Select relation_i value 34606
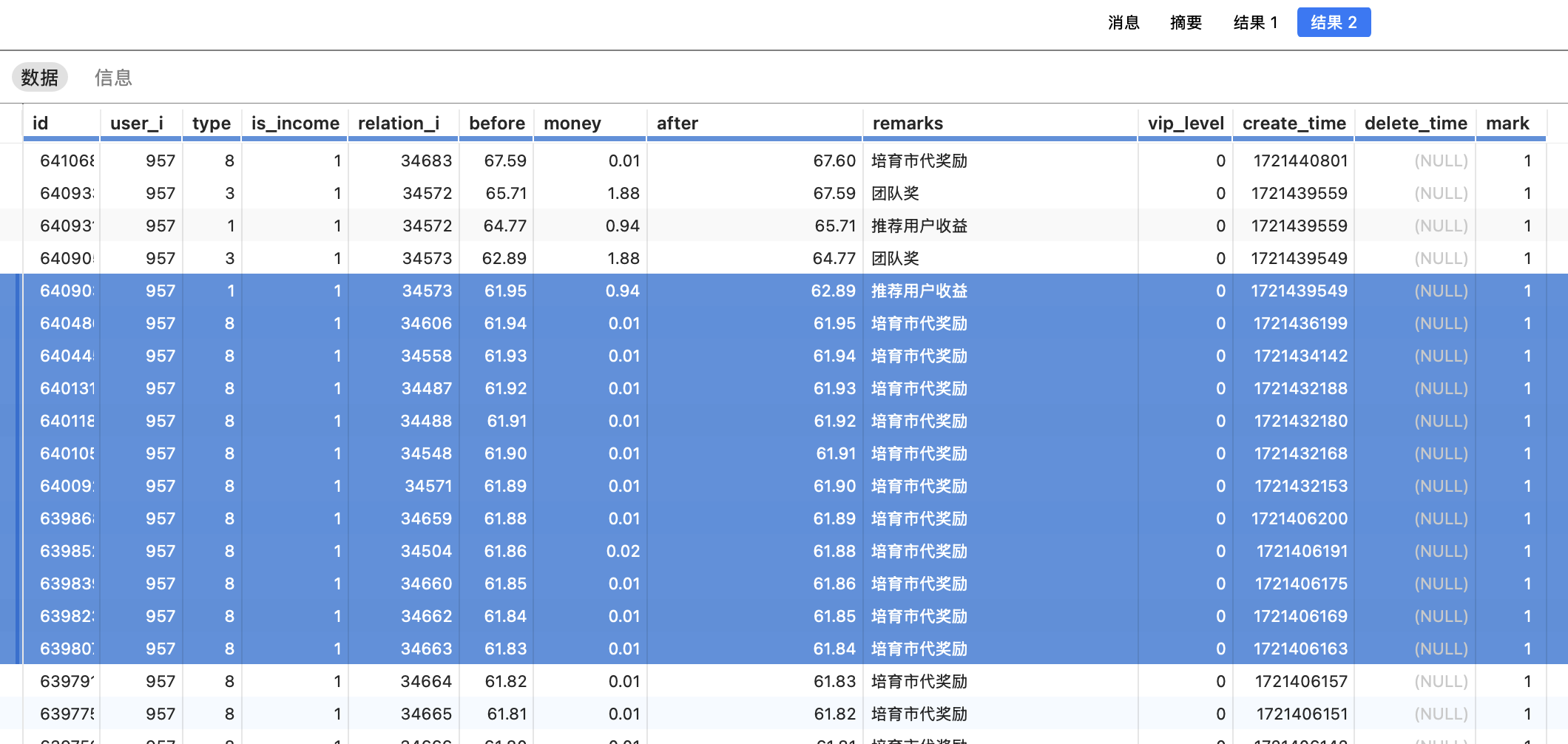The width and height of the screenshot is (1568, 744). pos(426,324)
